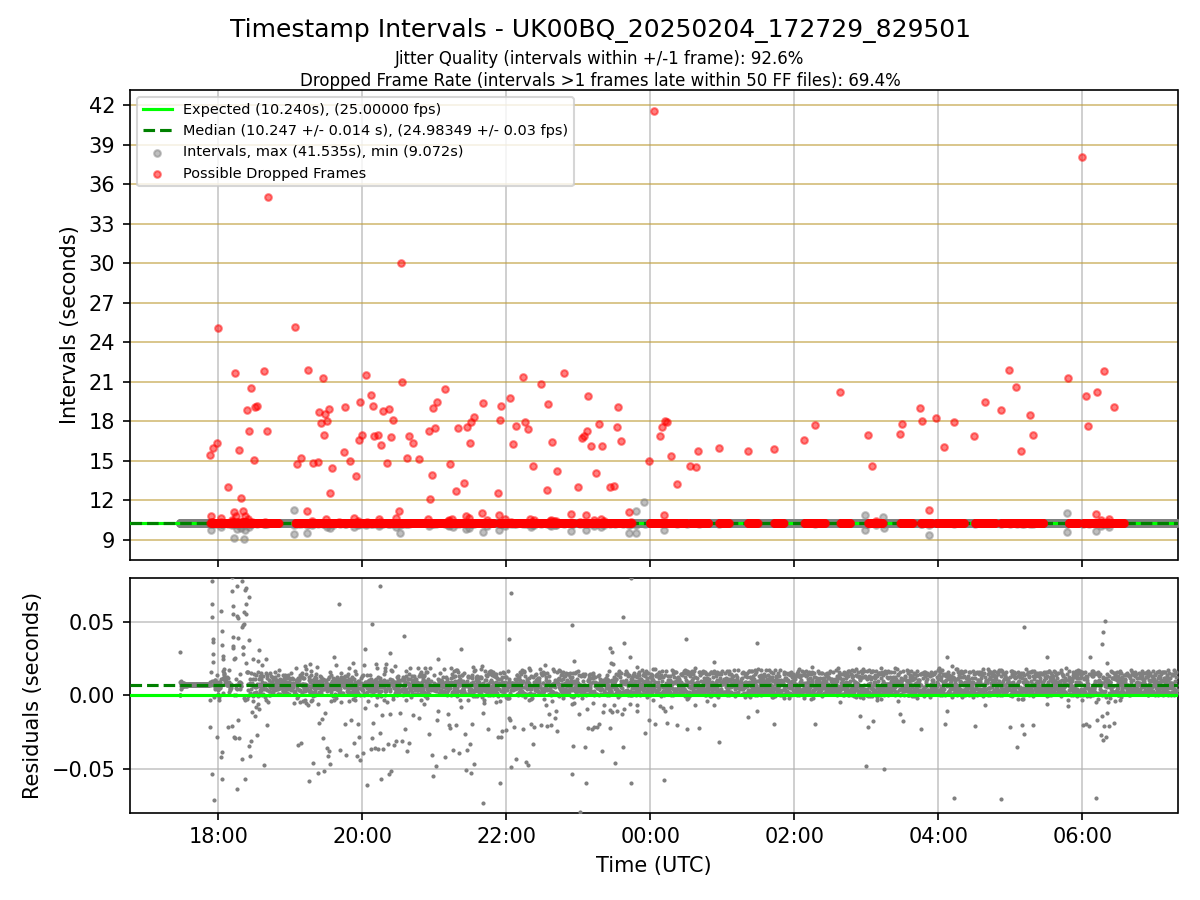Click y-axis tick label '30'
This screenshot has width=1200, height=900.
click(103, 263)
